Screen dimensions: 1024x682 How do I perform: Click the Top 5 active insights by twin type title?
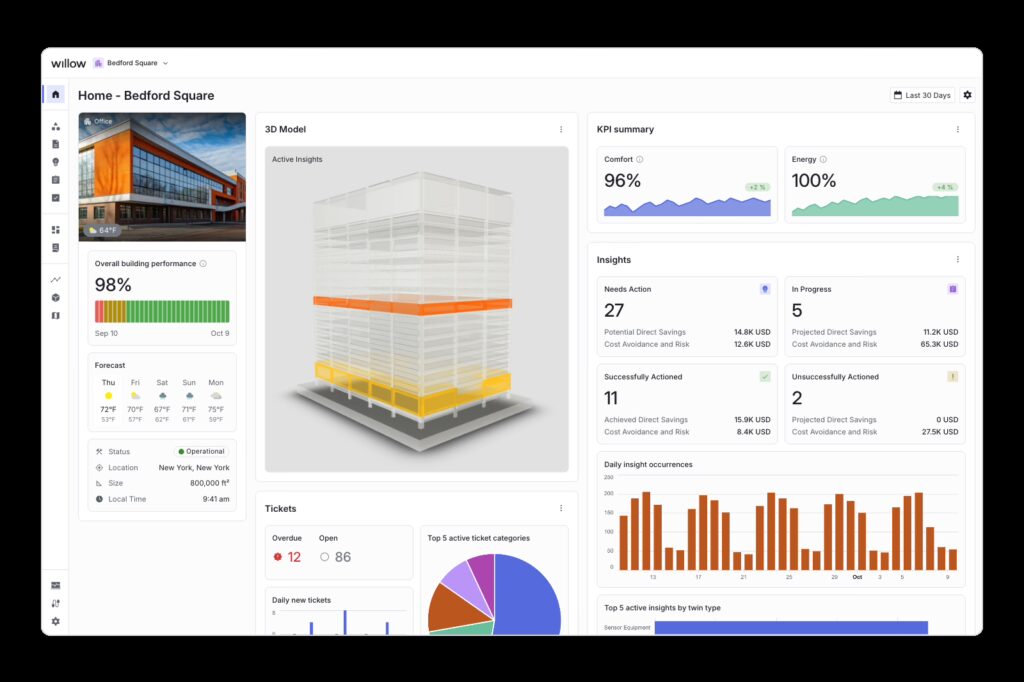662,608
